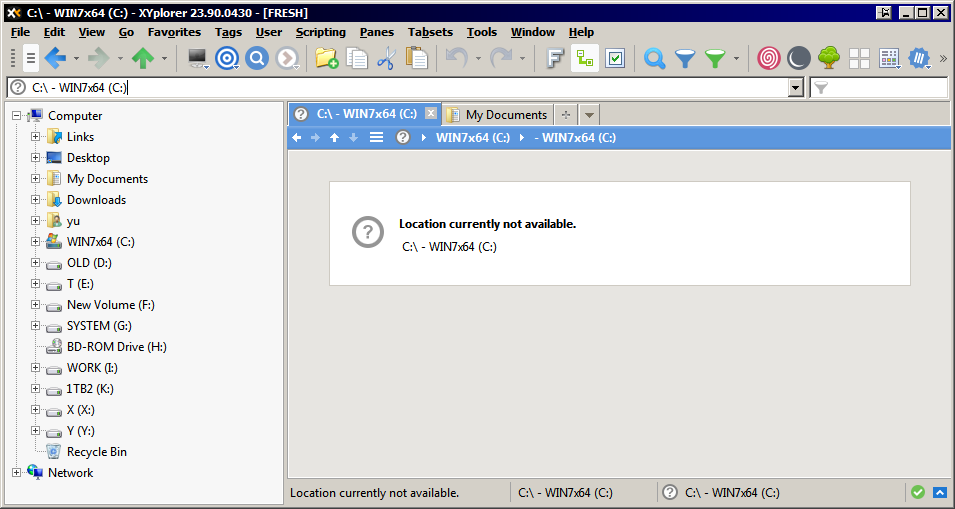Select BD-ROM Drive (H:) in the tree
955x509 pixels.
point(116,346)
